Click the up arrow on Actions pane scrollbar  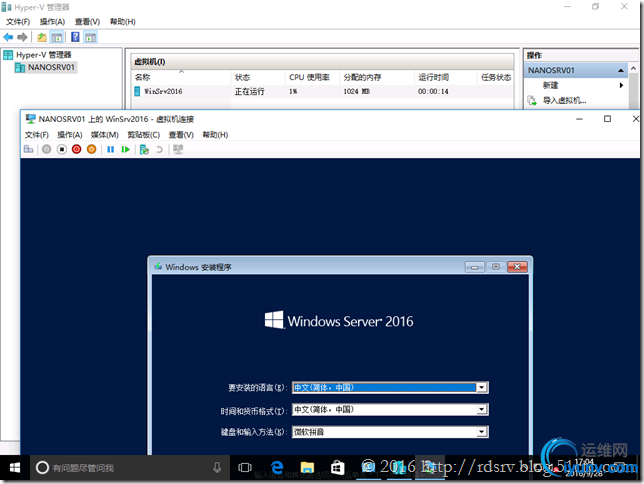tap(633, 68)
